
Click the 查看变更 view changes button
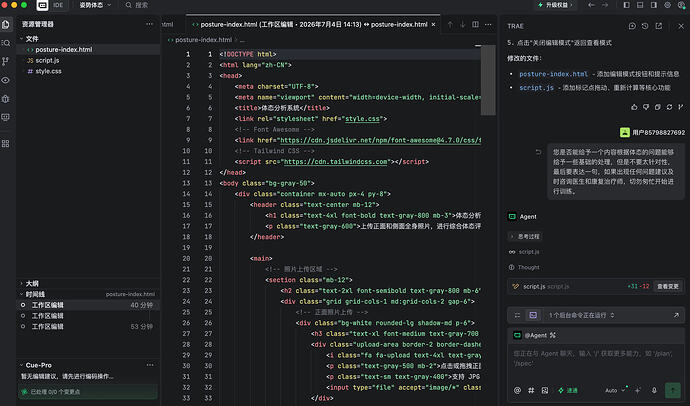[668, 286]
